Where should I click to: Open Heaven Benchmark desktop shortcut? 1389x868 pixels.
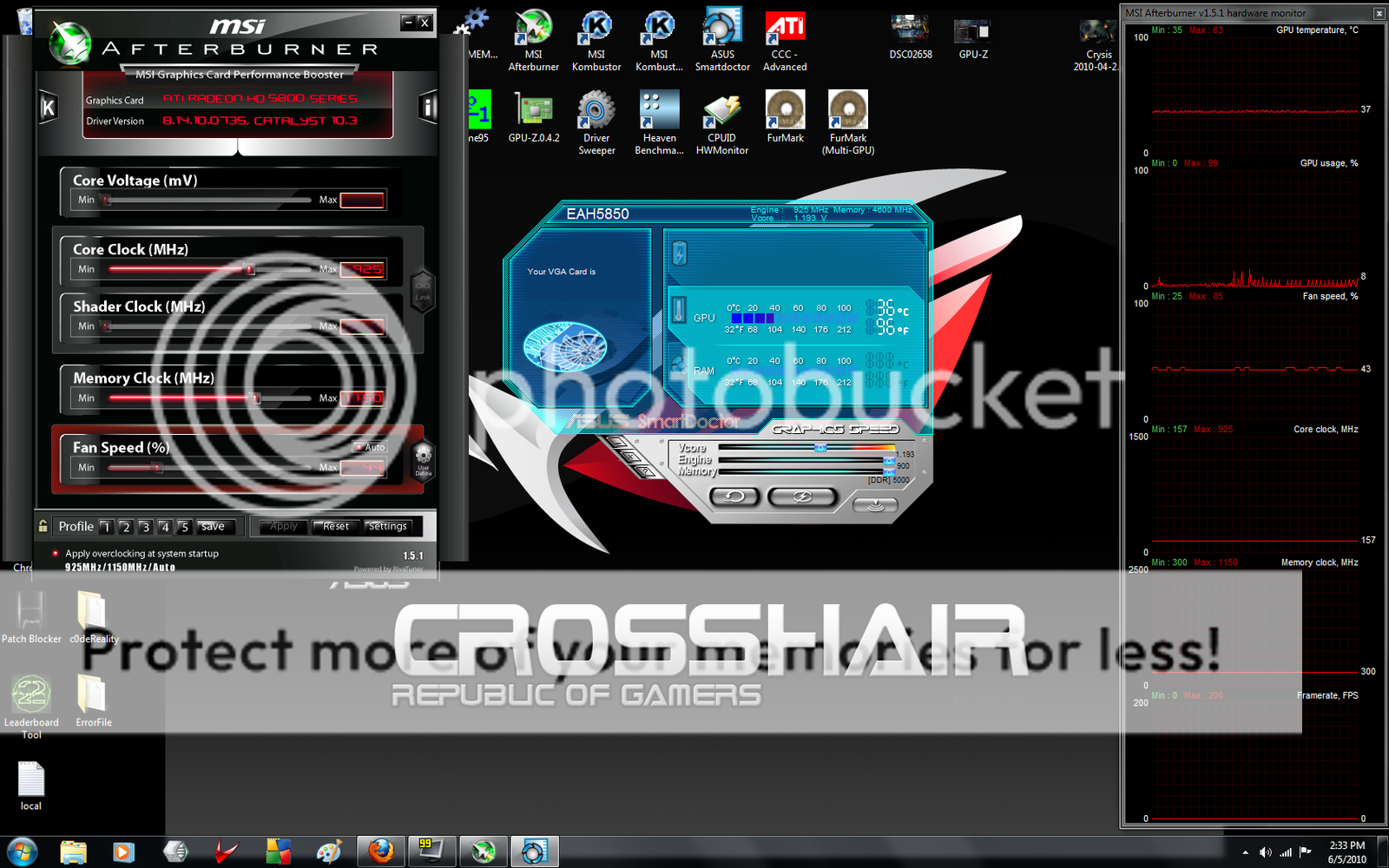(x=659, y=122)
